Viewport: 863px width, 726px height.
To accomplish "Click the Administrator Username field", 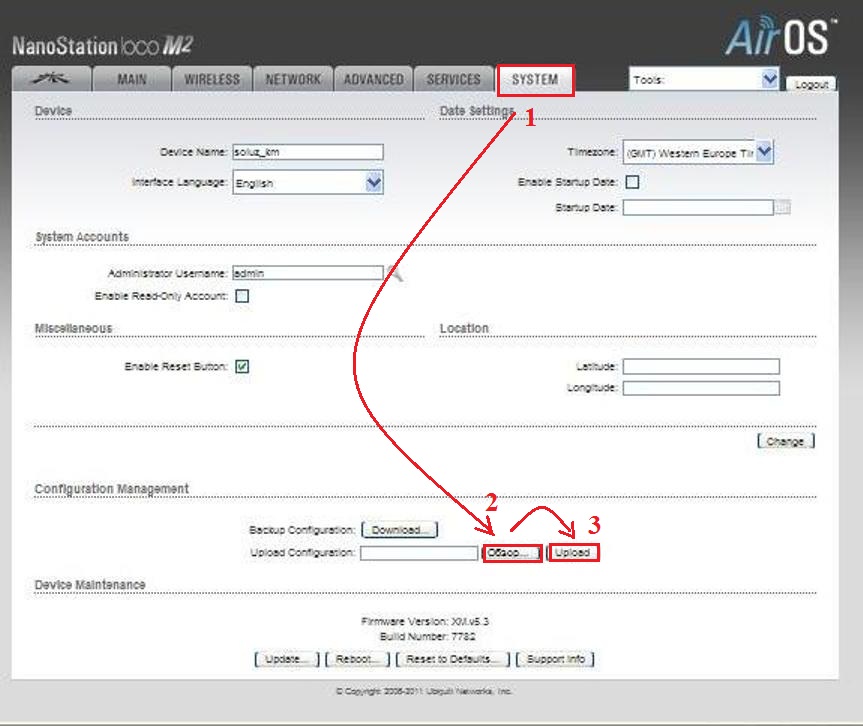I will click(308, 273).
